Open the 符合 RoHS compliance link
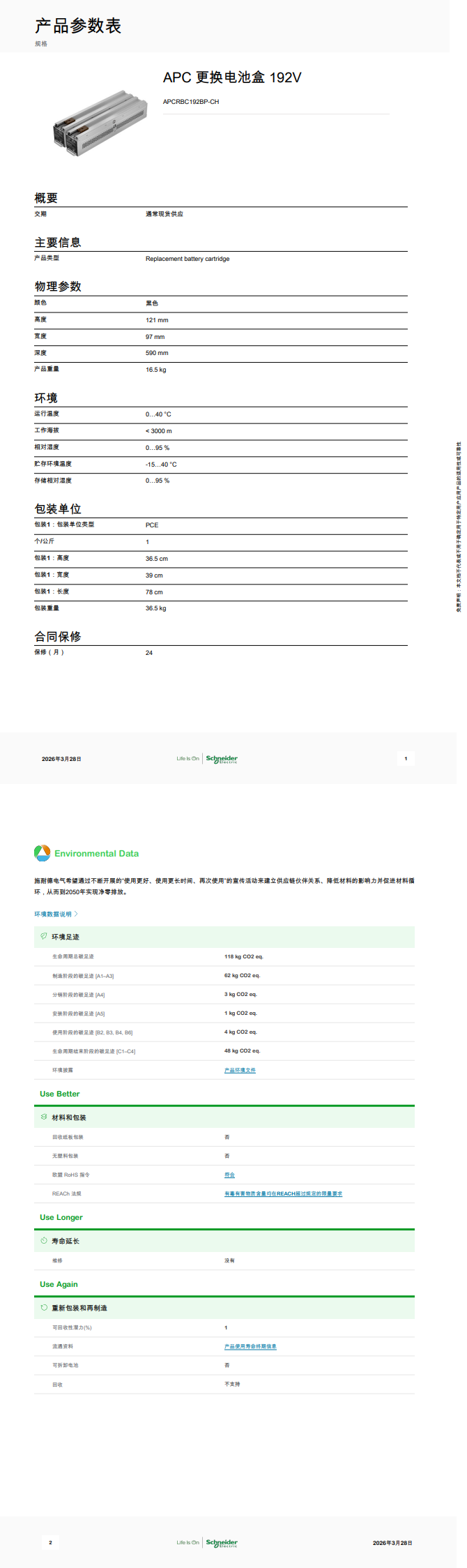The width and height of the screenshot is (467, 1568). click(229, 1175)
